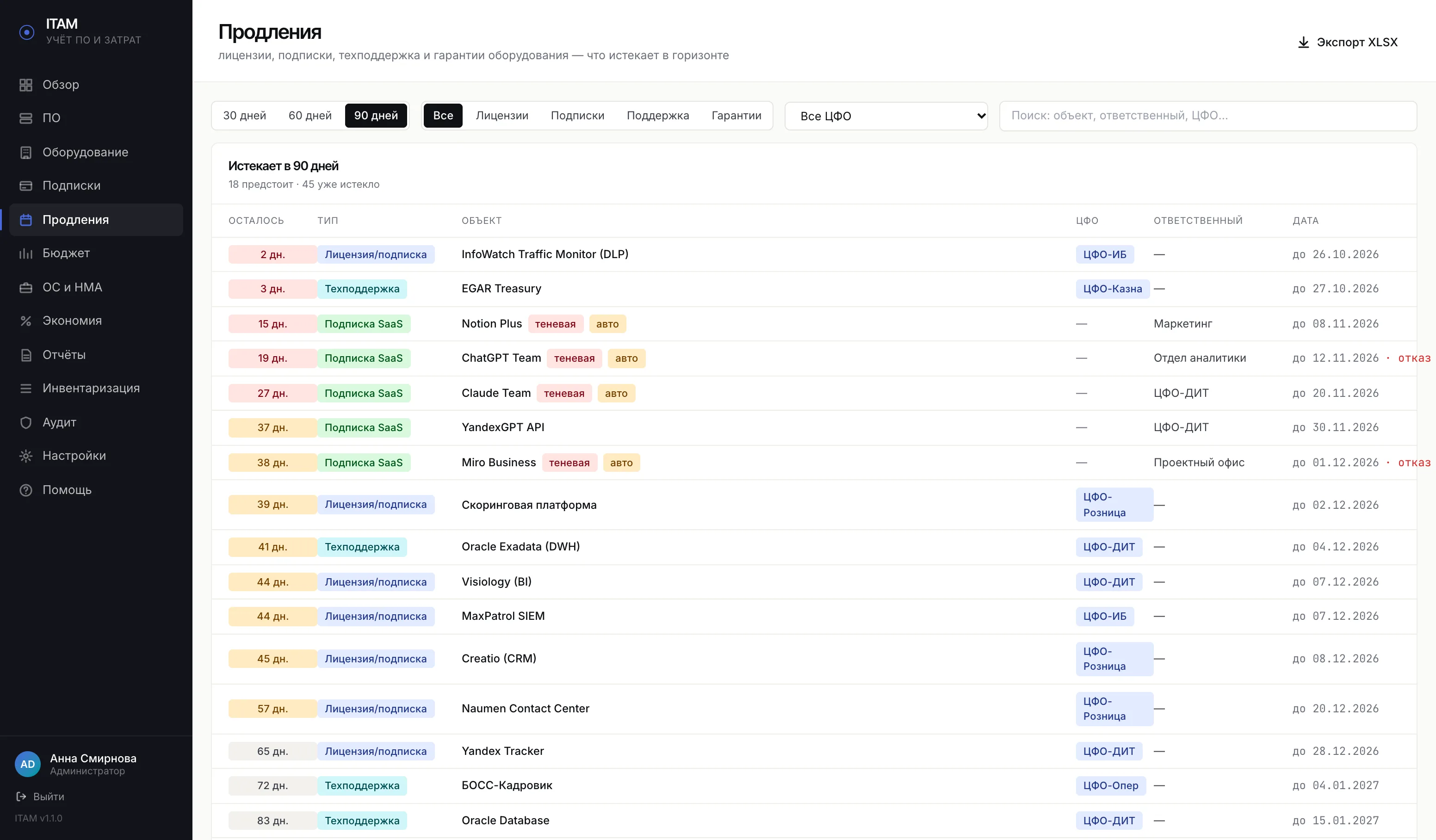
Task: Filter by Лицензии type
Action: 502,116
